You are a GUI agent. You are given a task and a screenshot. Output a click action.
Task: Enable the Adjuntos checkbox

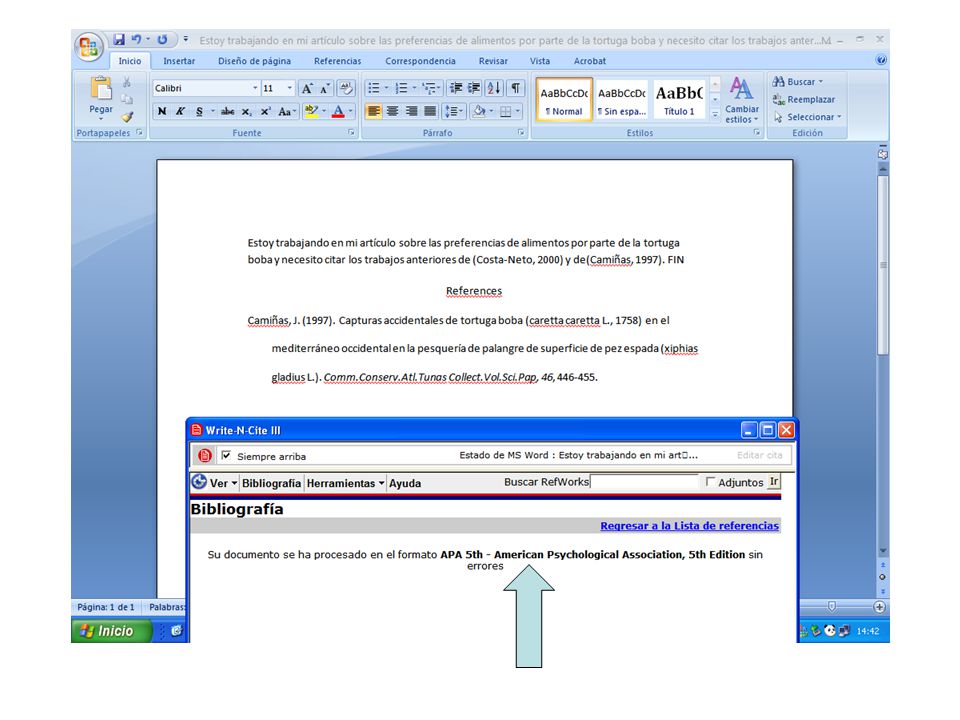tap(710, 482)
